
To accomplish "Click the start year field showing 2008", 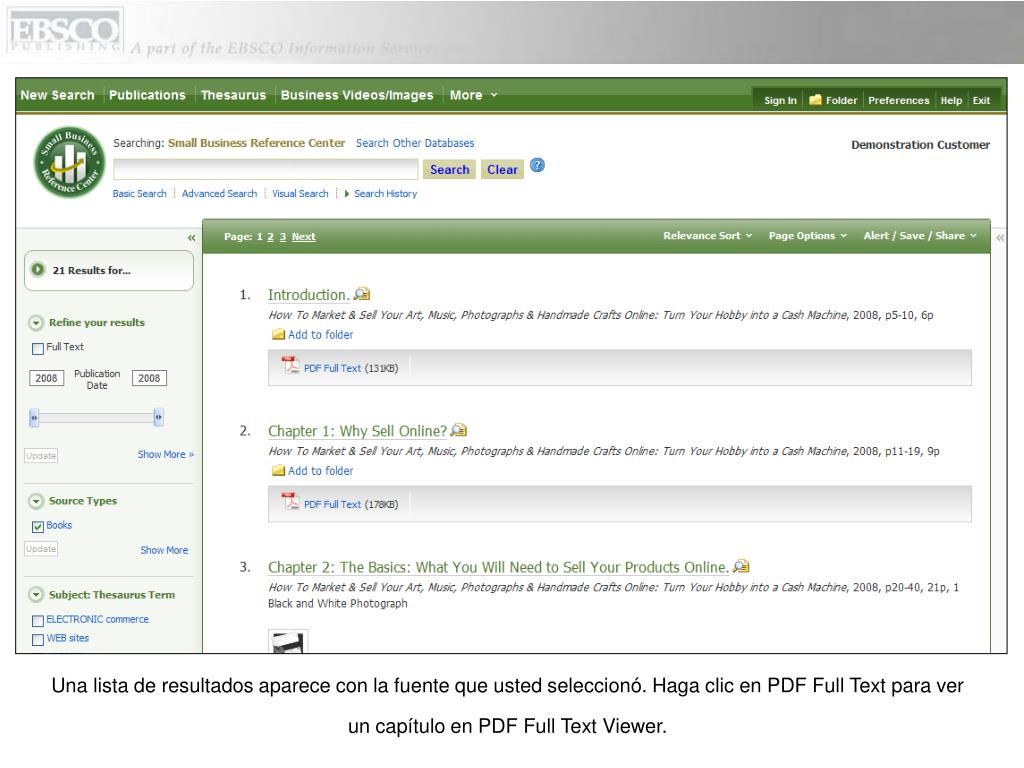I will pos(46,378).
